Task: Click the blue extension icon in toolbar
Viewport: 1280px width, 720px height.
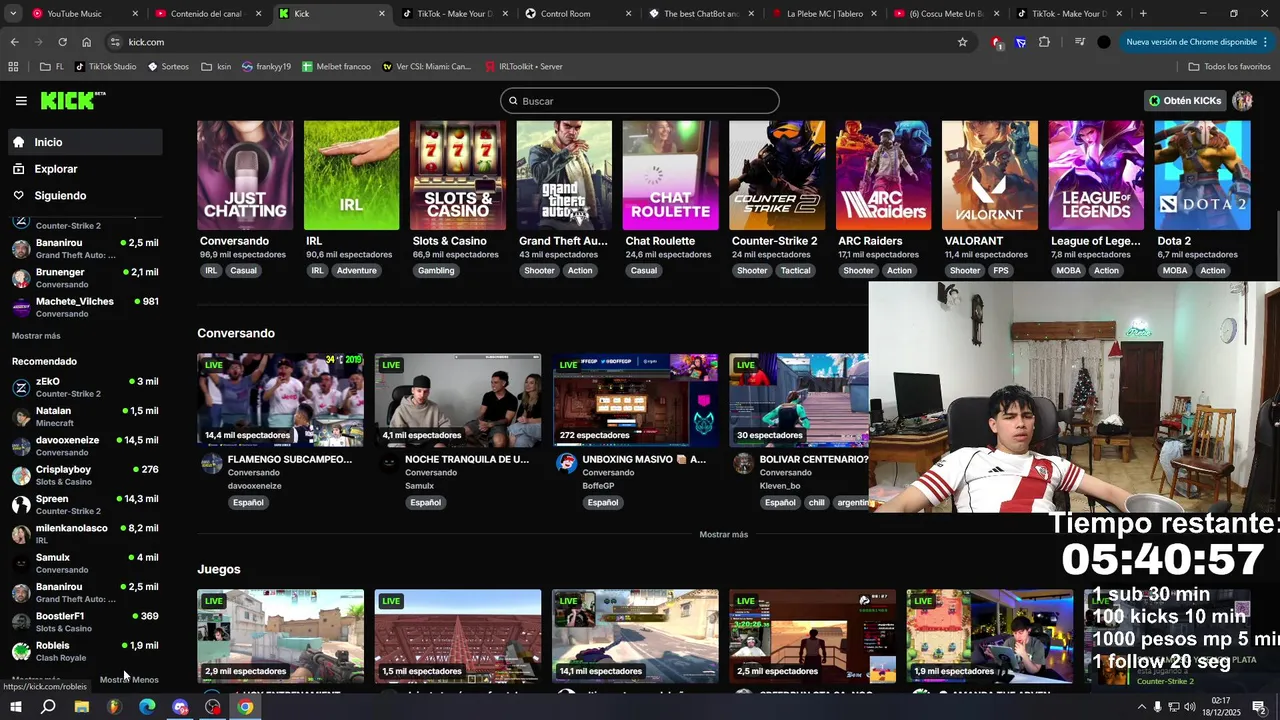Action: point(1020,42)
